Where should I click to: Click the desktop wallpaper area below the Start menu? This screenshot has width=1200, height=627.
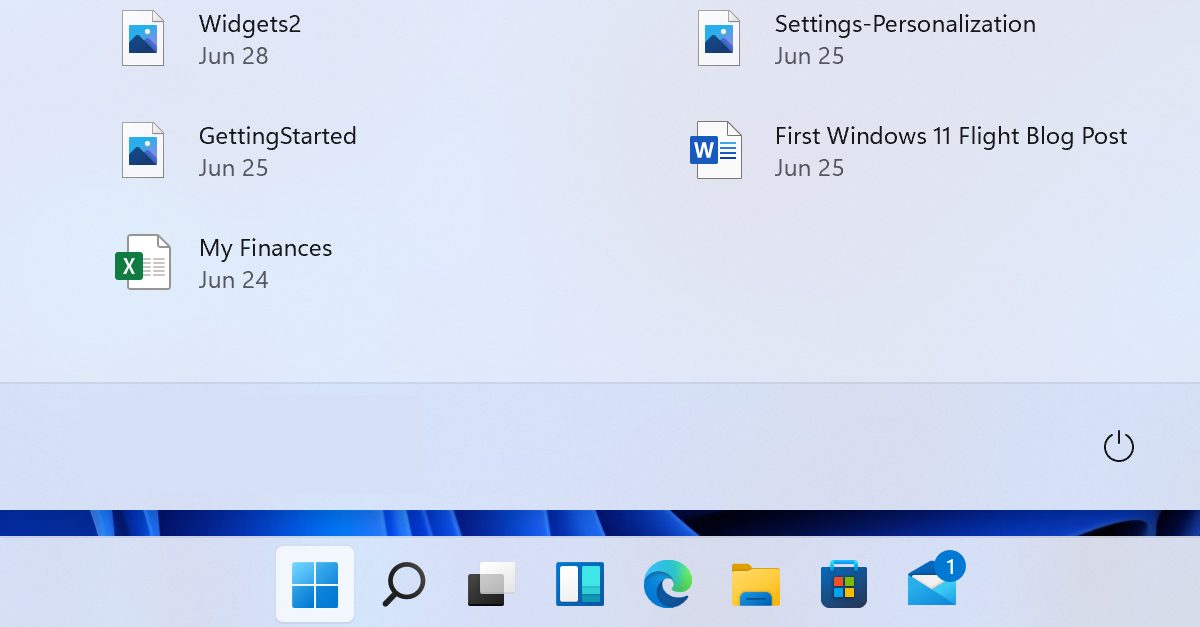(x=150, y=520)
